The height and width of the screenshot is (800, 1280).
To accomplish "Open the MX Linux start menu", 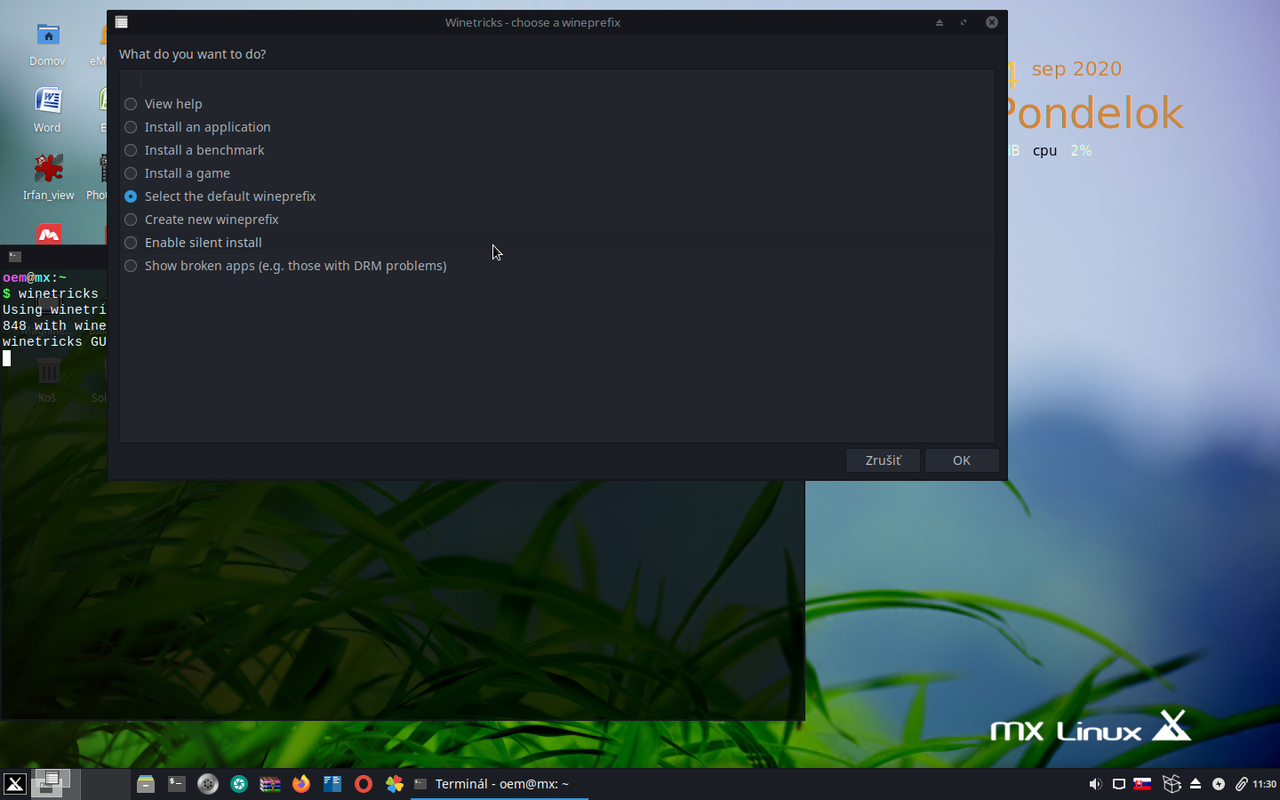I will point(14,784).
